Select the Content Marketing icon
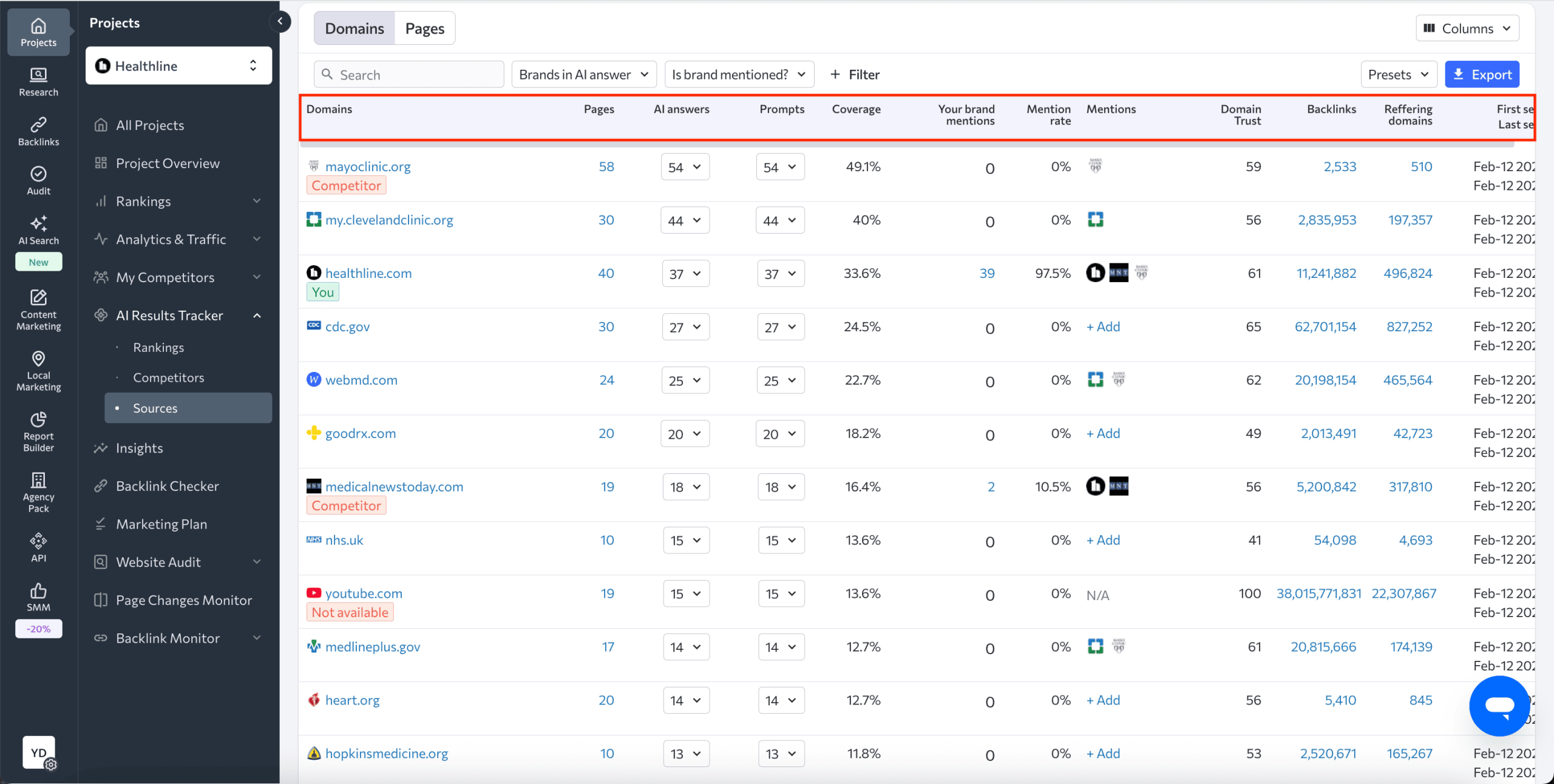This screenshot has height=784, width=1554. point(38,309)
